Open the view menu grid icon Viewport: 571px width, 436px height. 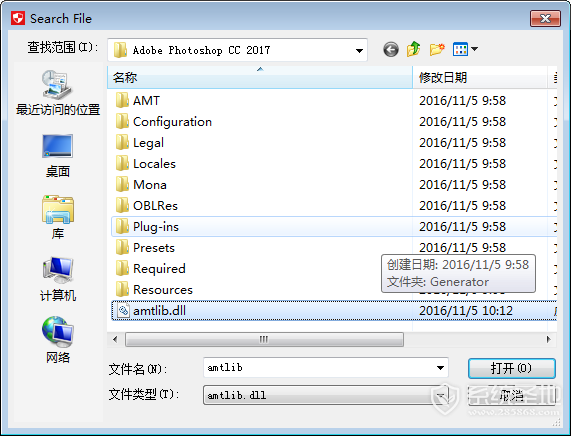point(460,49)
